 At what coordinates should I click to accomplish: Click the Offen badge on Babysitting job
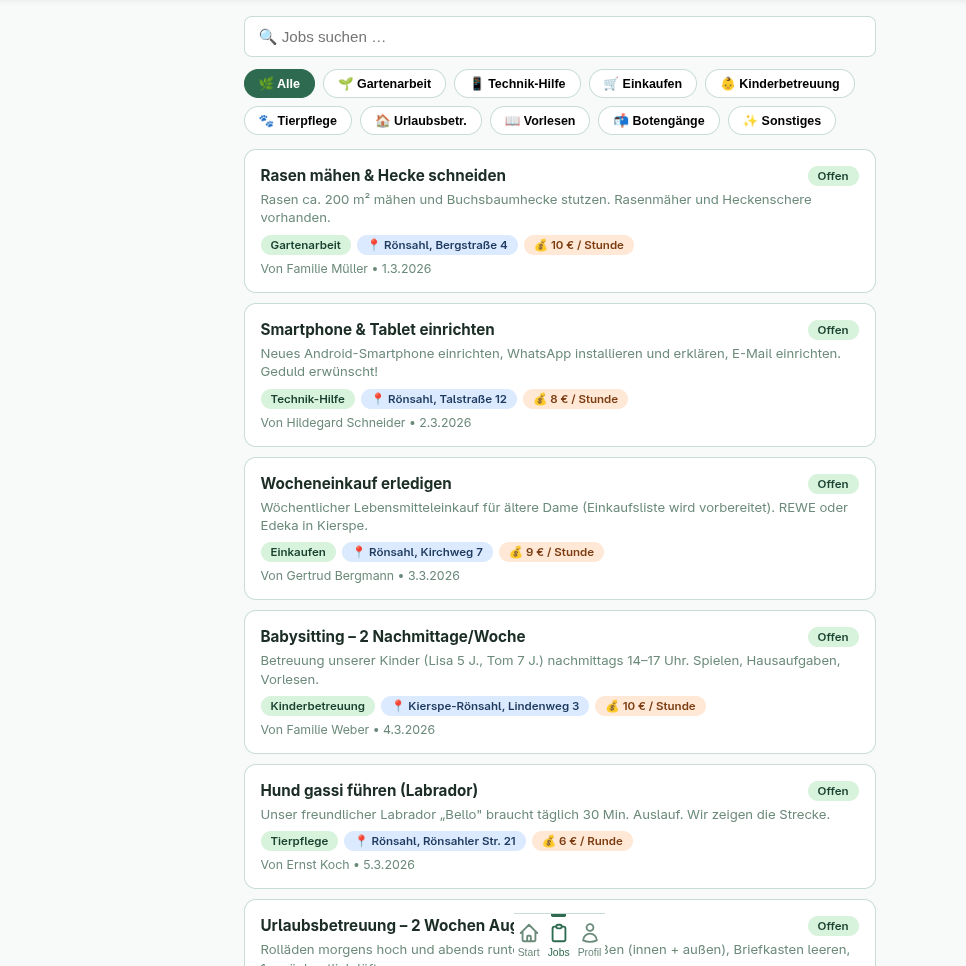(832, 637)
